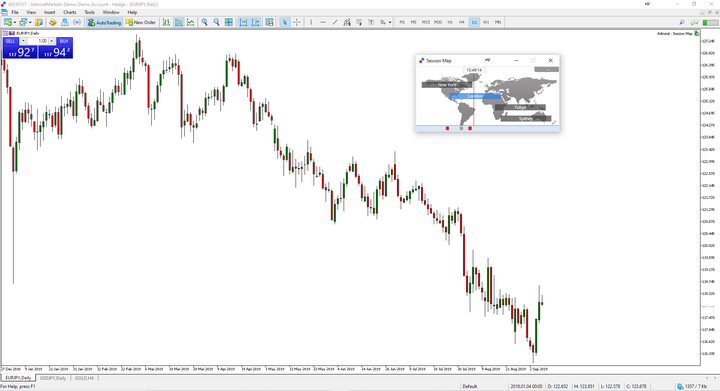This screenshot has width=720, height=391.
Task: Toggle Chart Shift option
Action: [x=255, y=22]
